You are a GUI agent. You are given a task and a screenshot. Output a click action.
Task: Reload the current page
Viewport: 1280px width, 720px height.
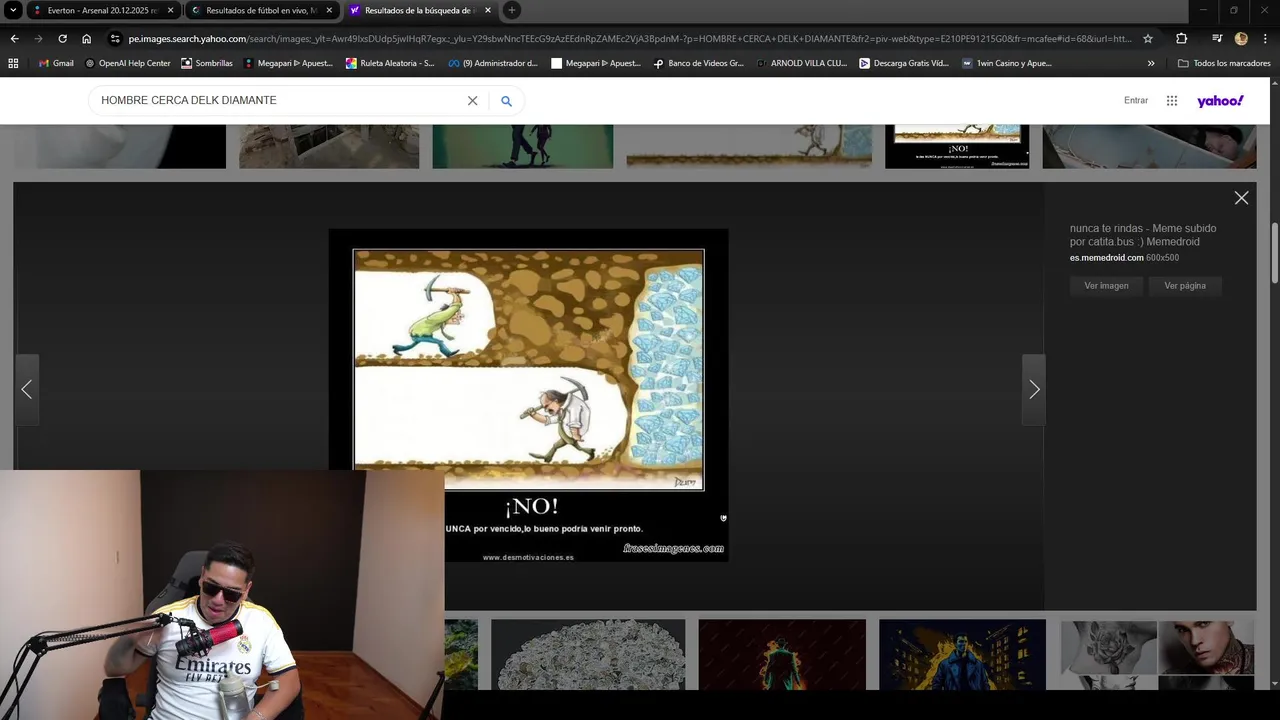(x=62, y=39)
